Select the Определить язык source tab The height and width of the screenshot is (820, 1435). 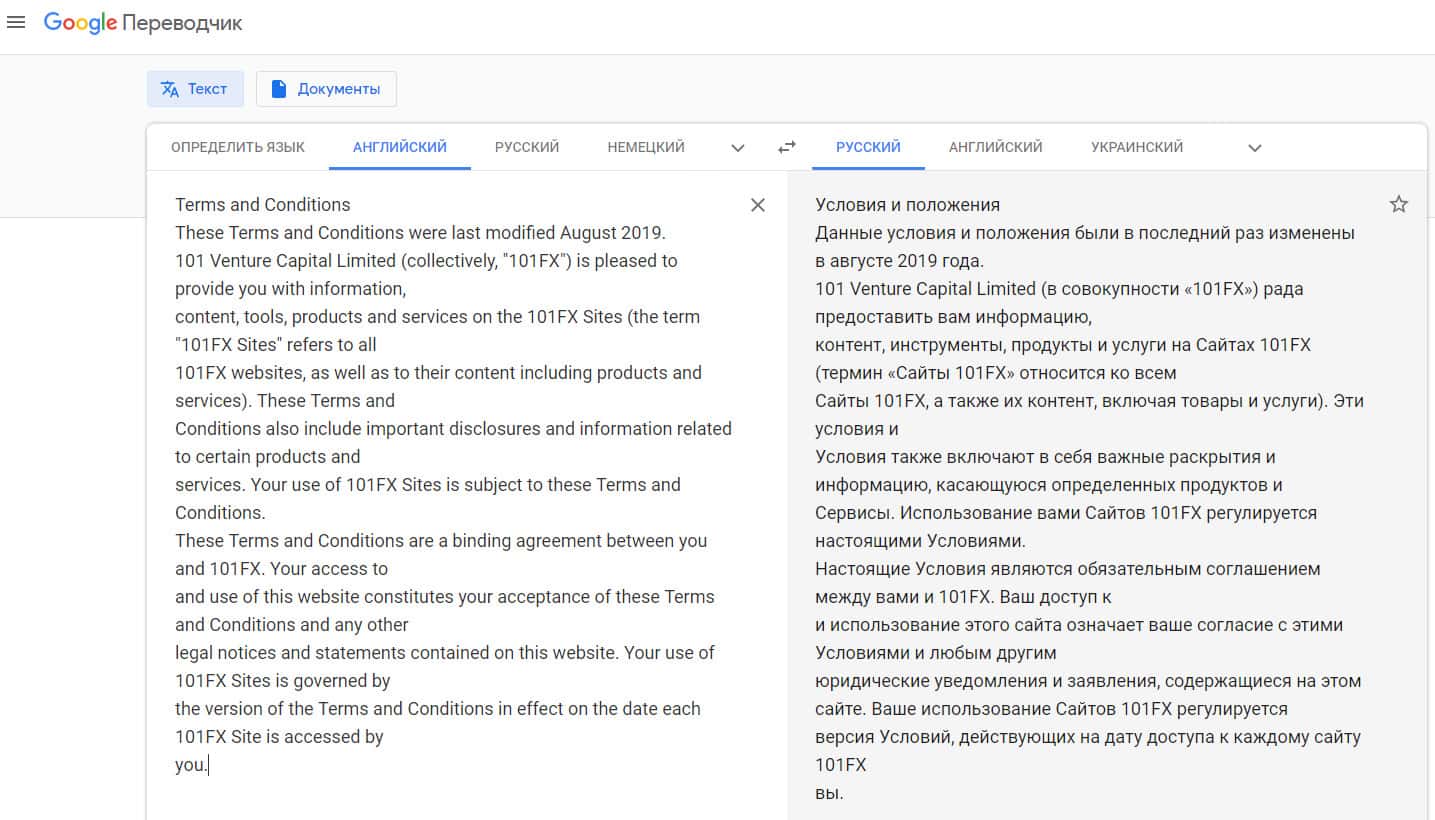[x=238, y=147]
